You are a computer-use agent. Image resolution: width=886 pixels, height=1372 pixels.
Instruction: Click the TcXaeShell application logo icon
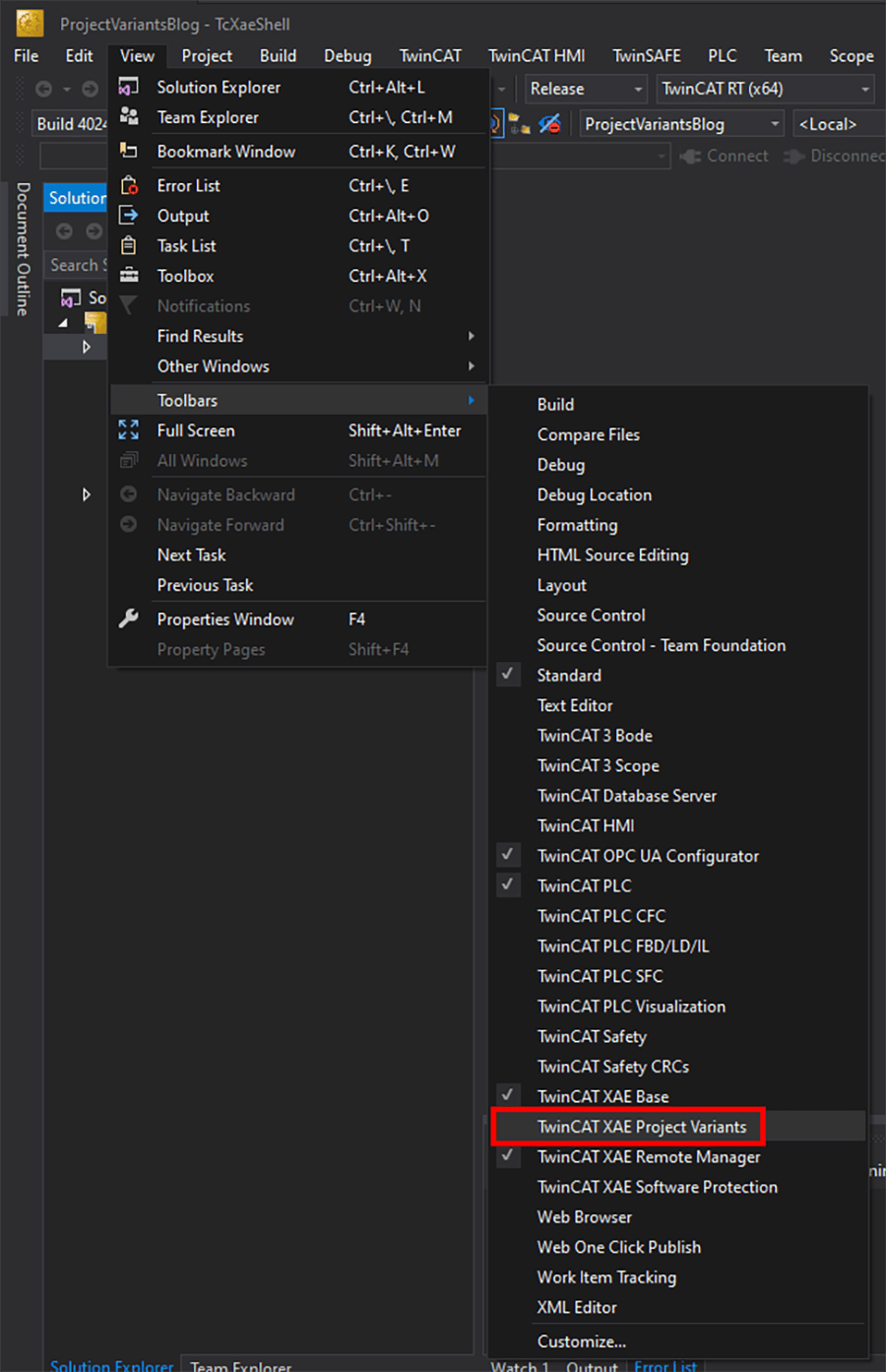(x=30, y=23)
